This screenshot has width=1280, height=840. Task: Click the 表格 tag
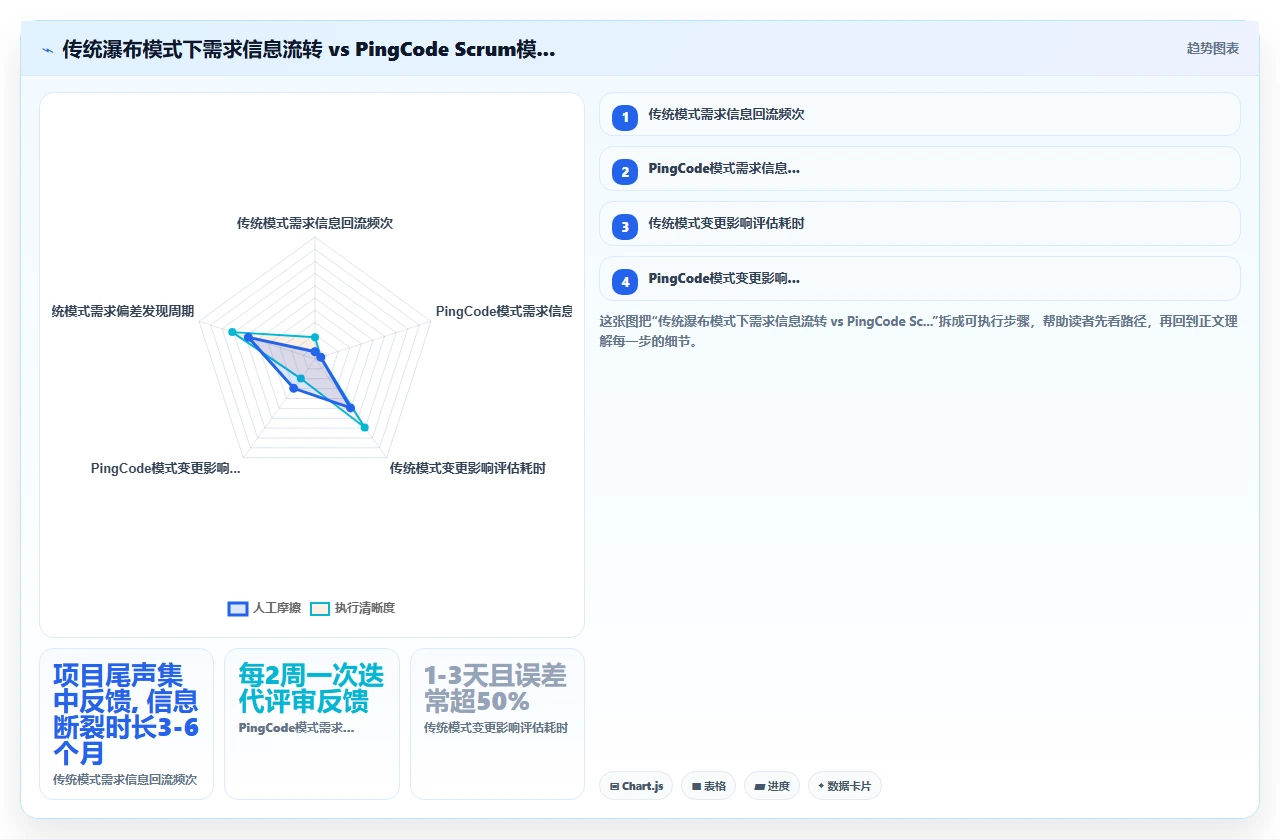(708, 786)
